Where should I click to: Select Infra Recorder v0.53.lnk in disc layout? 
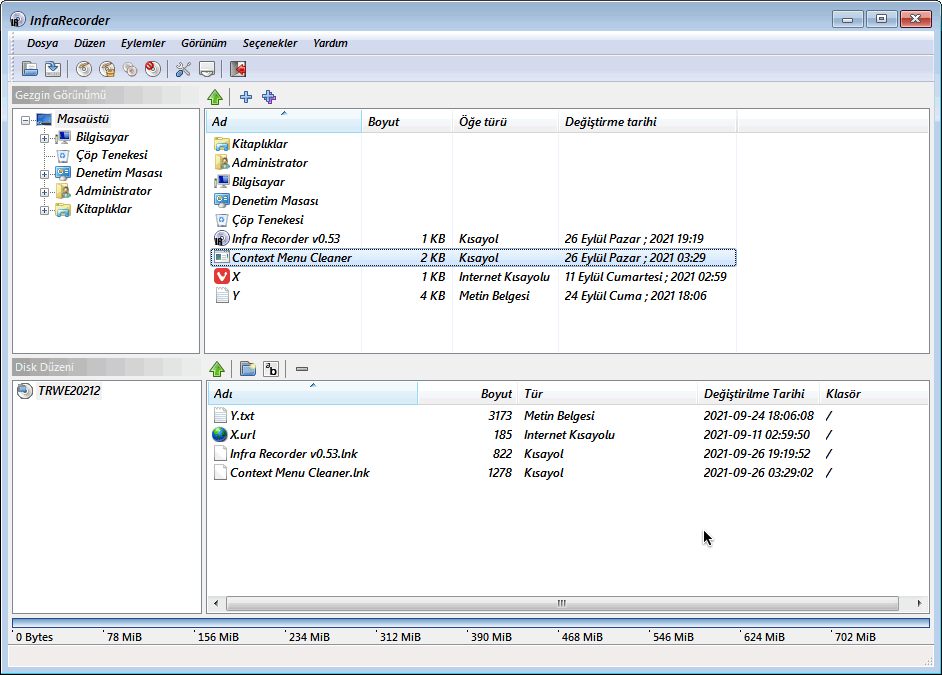coord(294,454)
